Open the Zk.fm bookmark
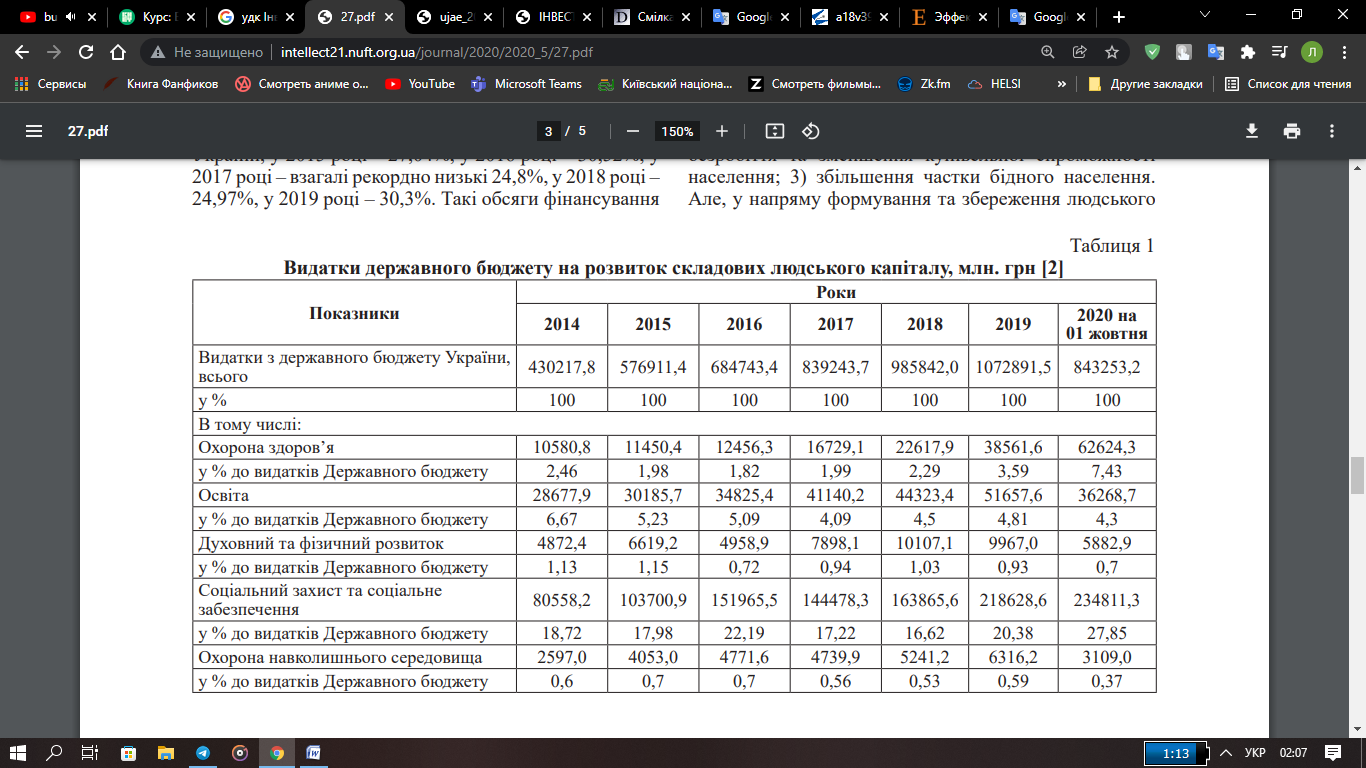 [924, 84]
